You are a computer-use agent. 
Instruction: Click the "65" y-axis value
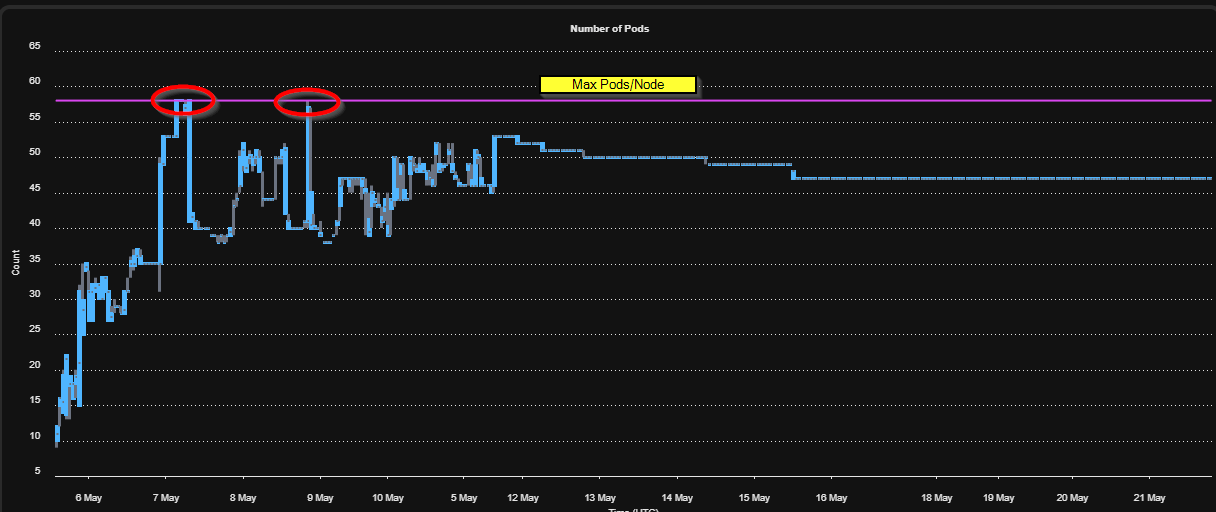pyautogui.click(x=35, y=46)
